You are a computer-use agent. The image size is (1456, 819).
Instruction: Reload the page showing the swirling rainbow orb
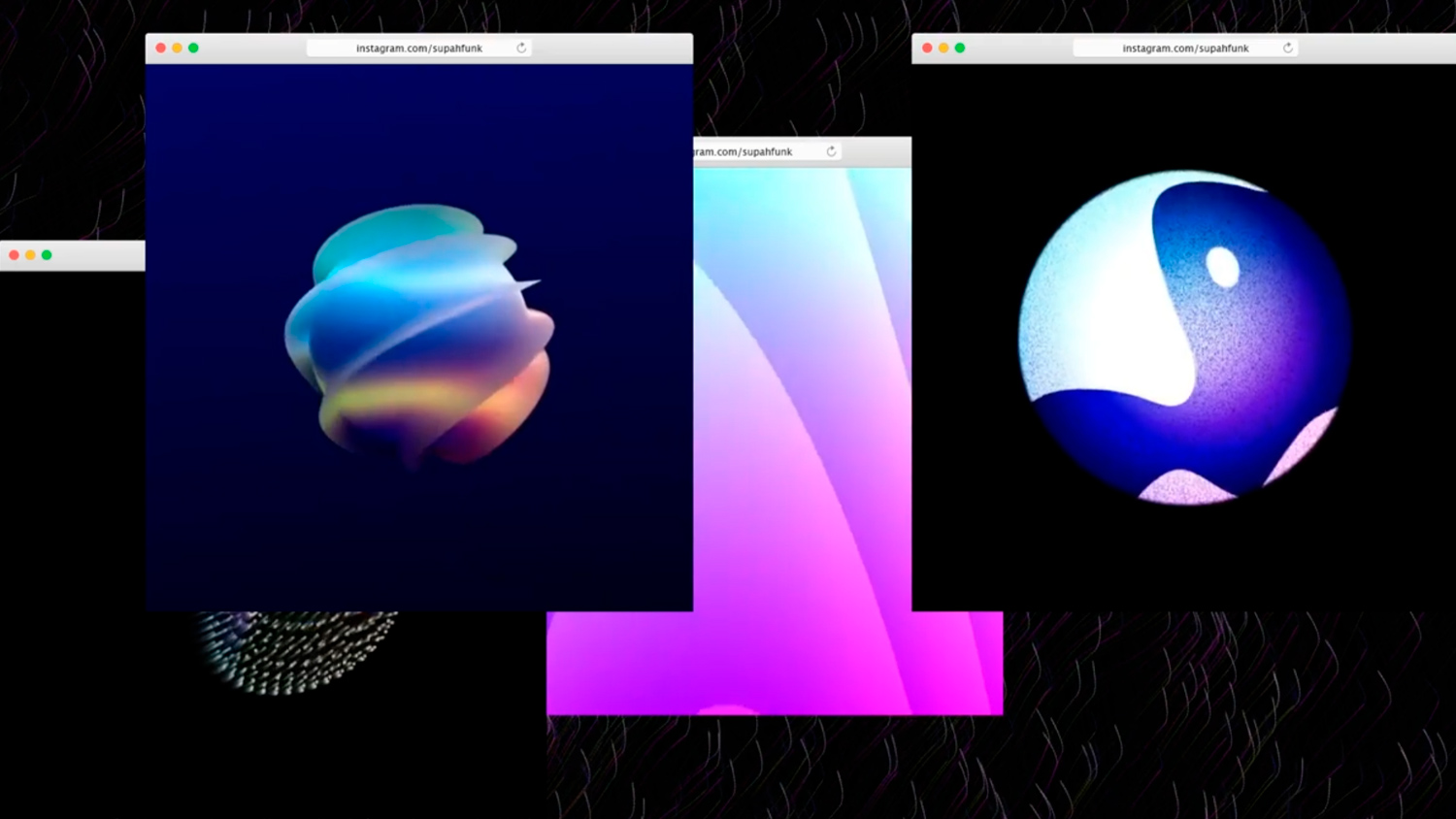521,47
